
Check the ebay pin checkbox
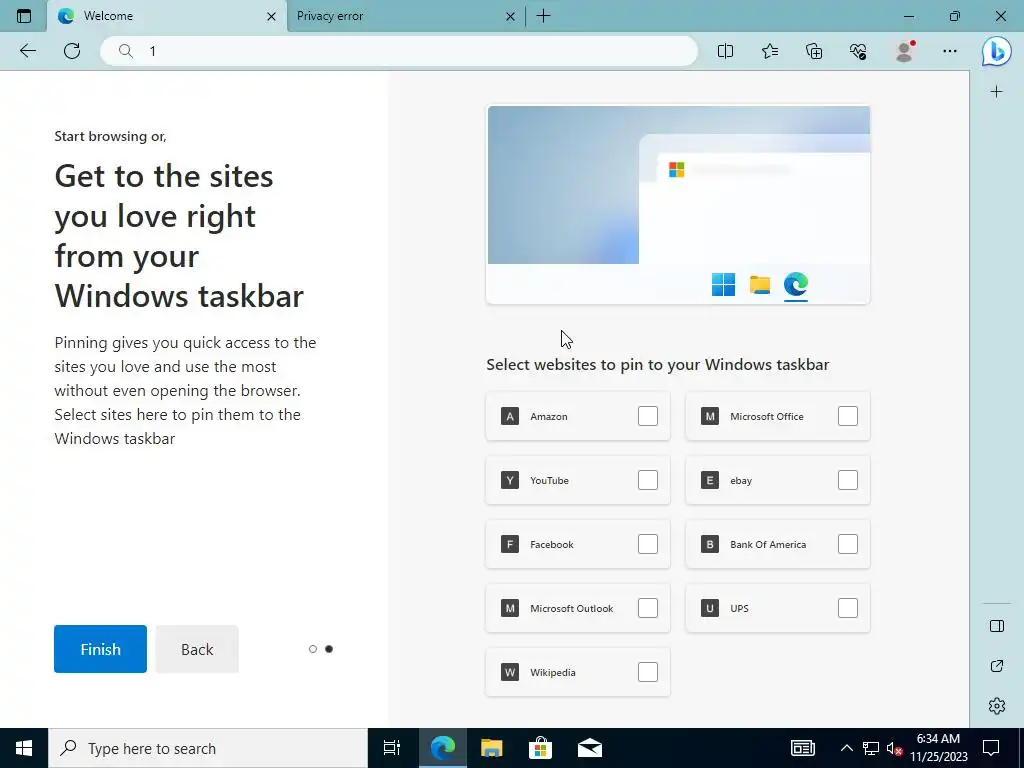848,480
